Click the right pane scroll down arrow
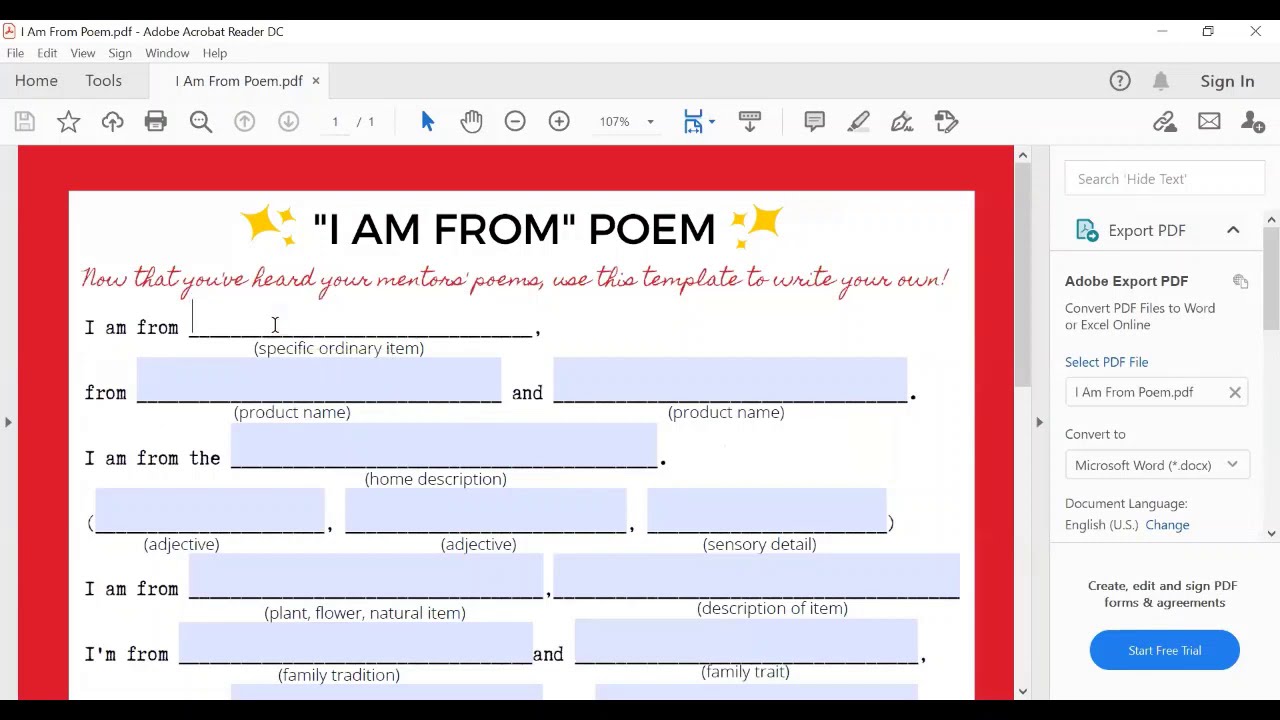The height and width of the screenshot is (720, 1280). 1271,534
